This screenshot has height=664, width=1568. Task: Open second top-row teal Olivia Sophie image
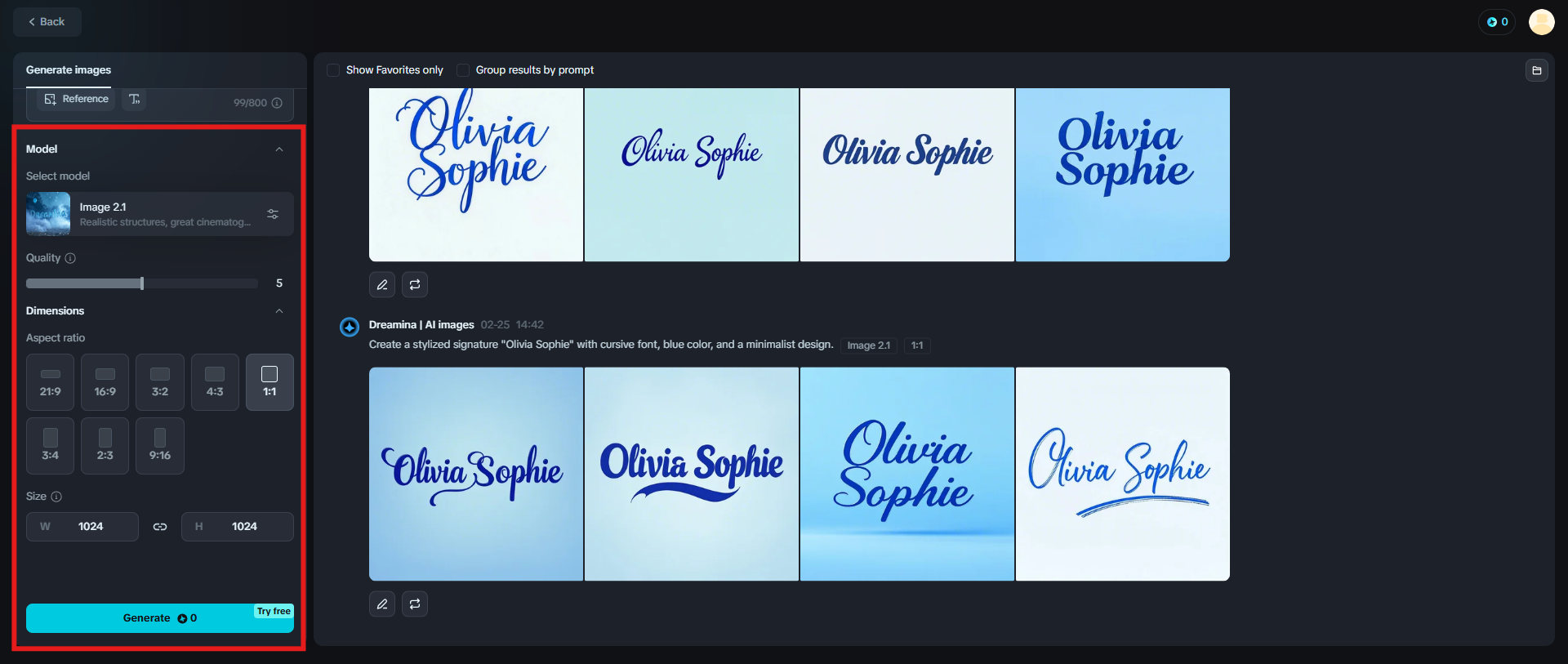click(692, 175)
